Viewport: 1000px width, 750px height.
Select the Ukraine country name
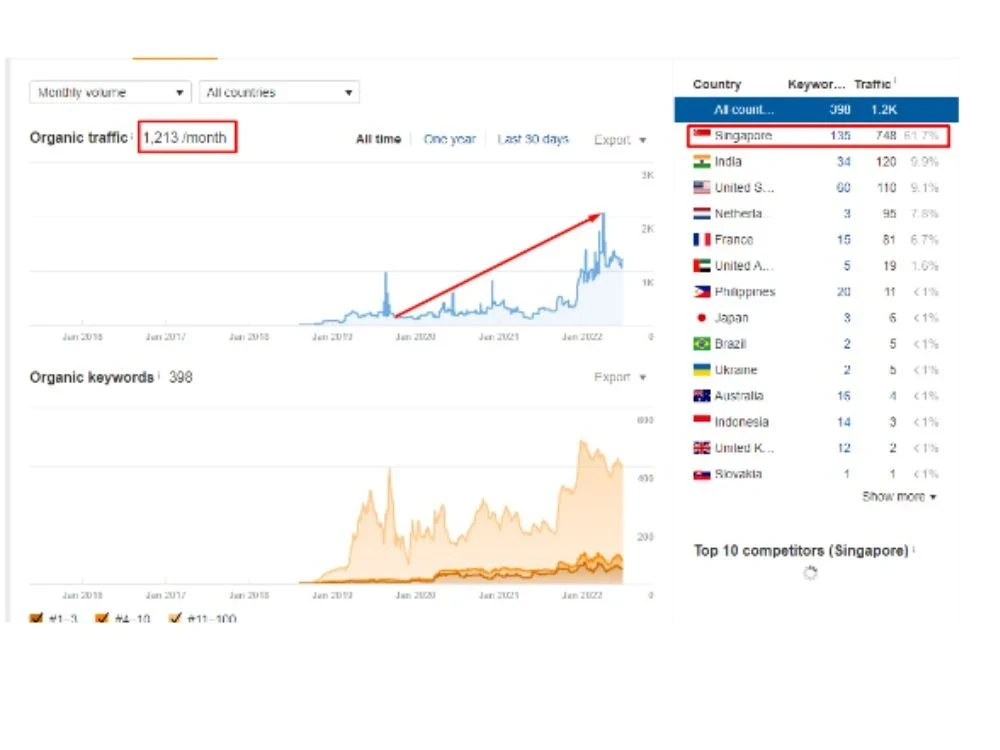tap(736, 370)
